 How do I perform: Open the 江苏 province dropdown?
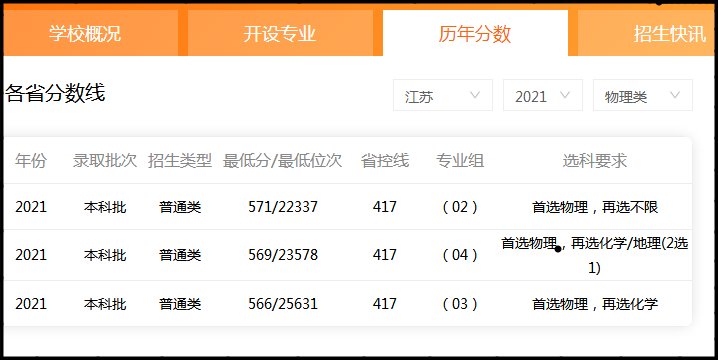[x=443, y=95]
